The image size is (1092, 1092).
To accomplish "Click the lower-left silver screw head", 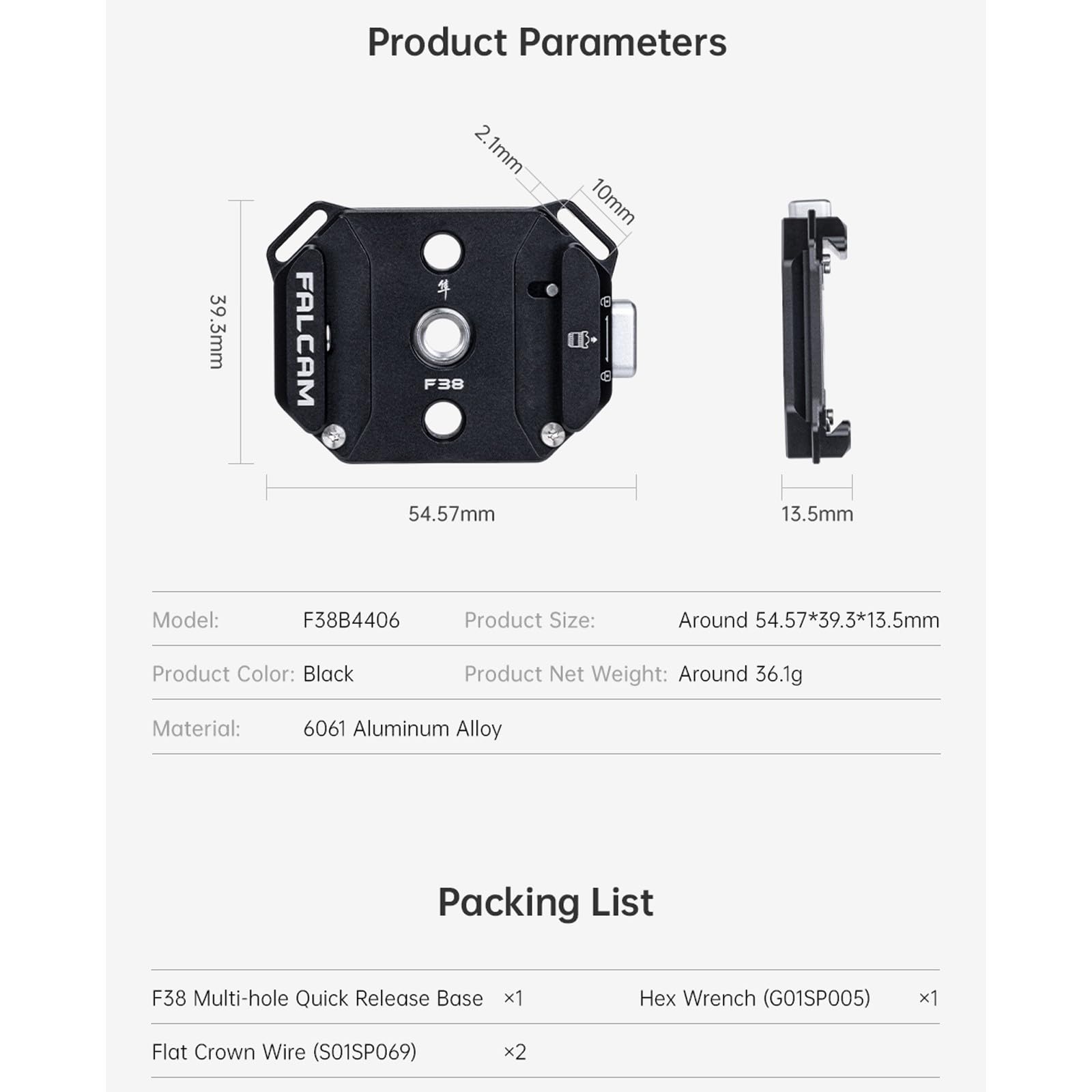I will point(334,435).
